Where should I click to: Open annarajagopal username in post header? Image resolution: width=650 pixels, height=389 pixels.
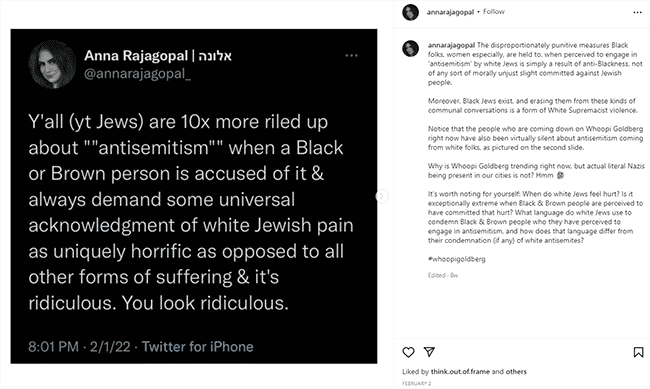pyautogui.click(x=450, y=12)
